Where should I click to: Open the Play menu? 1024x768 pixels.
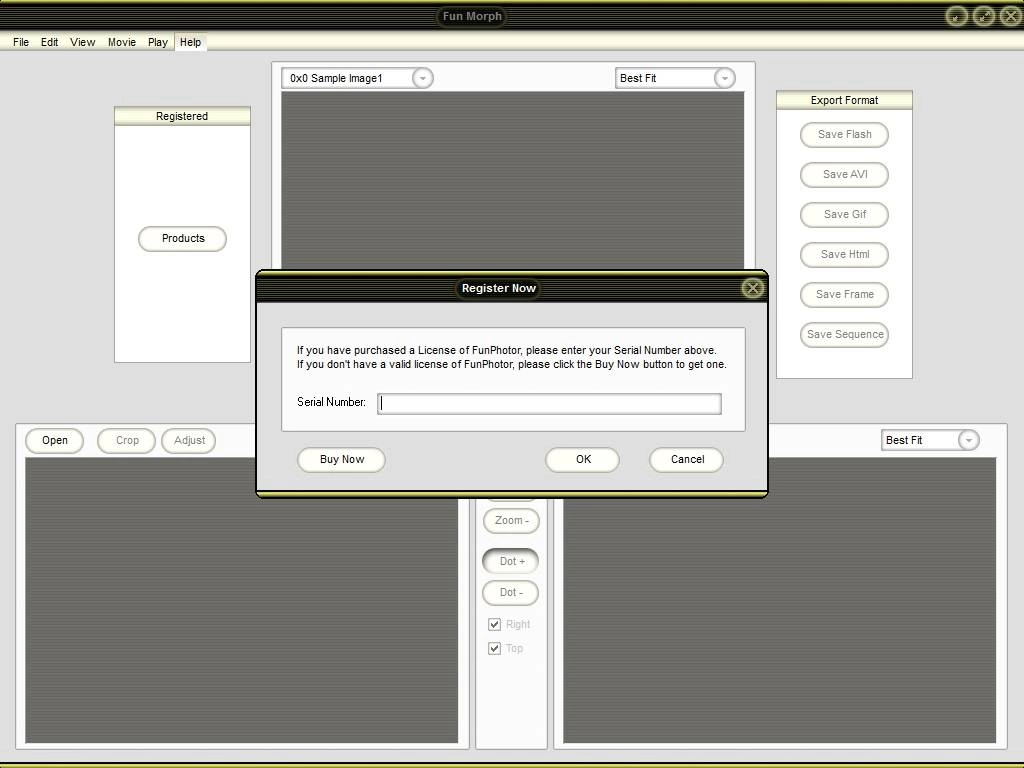(157, 42)
